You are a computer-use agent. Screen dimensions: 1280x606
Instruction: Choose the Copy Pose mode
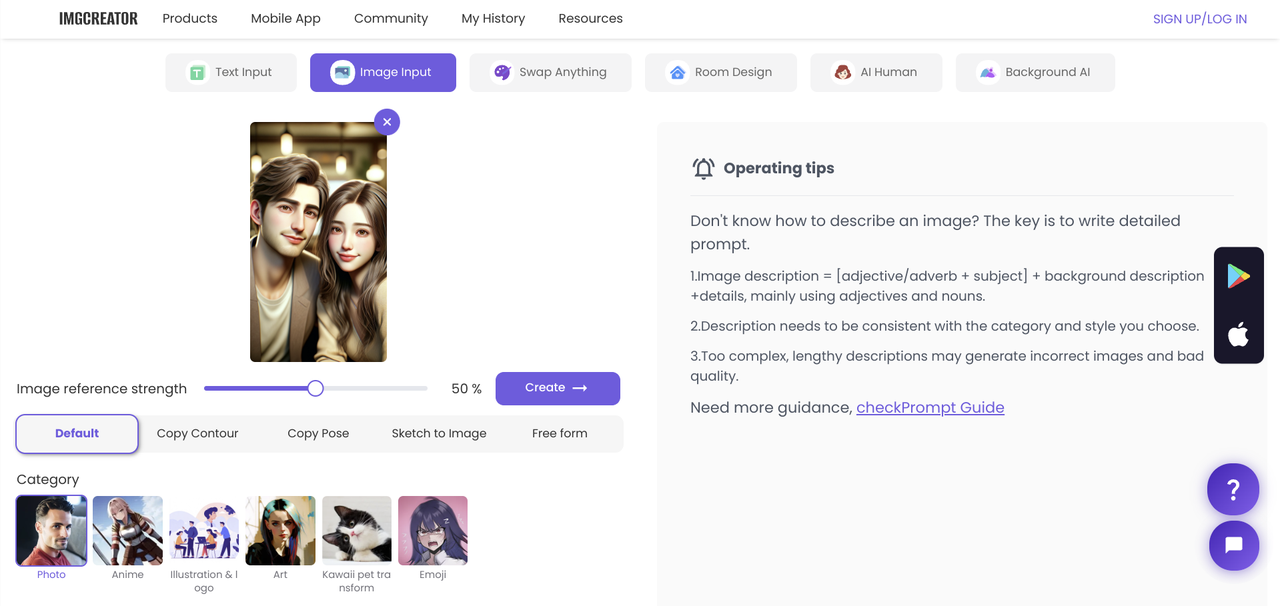[x=318, y=434]
